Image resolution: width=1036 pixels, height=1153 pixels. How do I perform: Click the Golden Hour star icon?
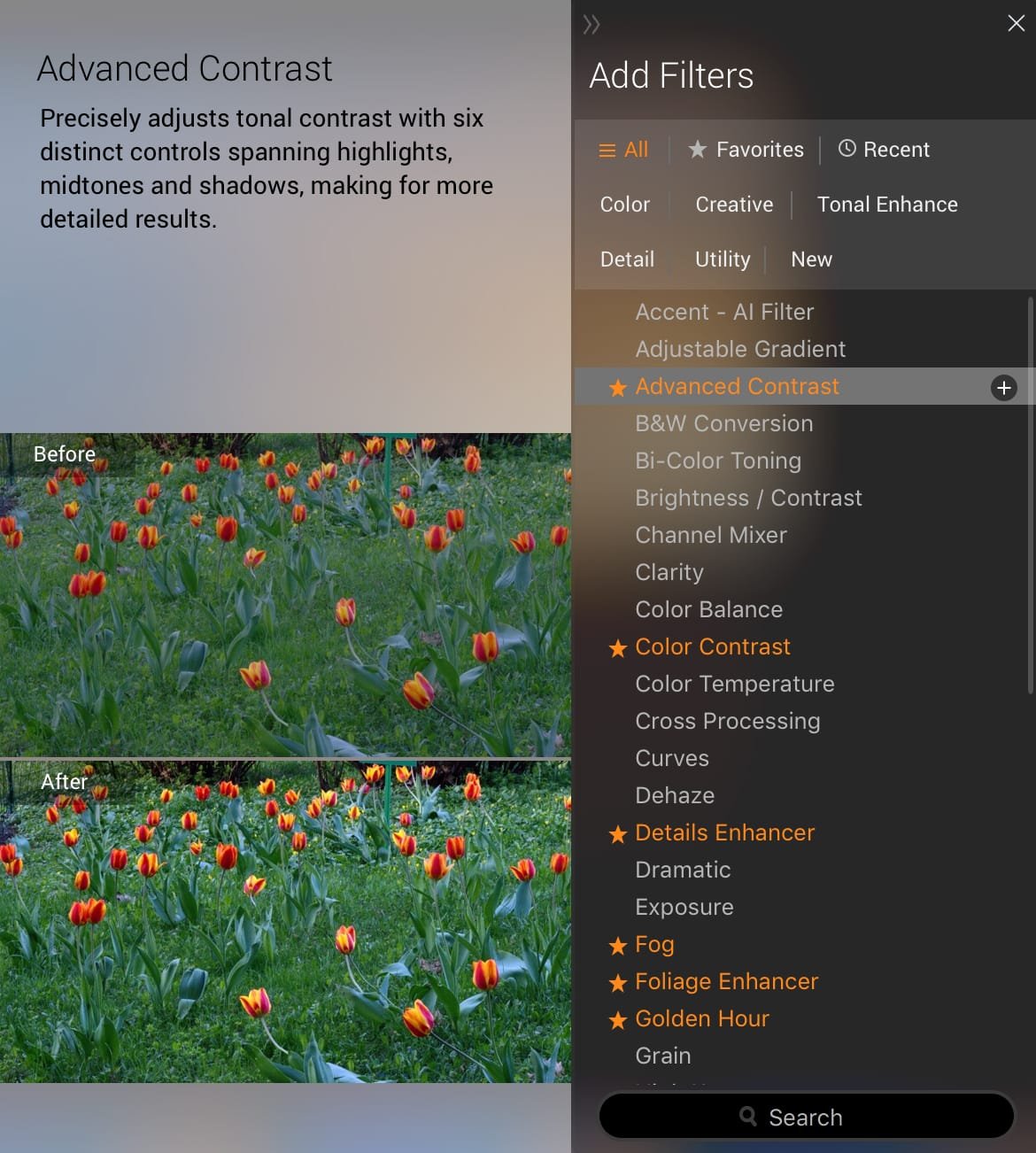tap(618, 1020)
